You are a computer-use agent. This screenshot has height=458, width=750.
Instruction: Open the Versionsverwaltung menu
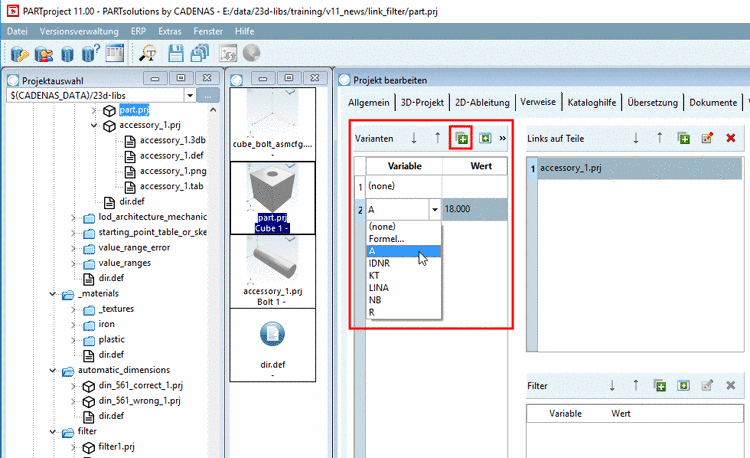(79, 31)
